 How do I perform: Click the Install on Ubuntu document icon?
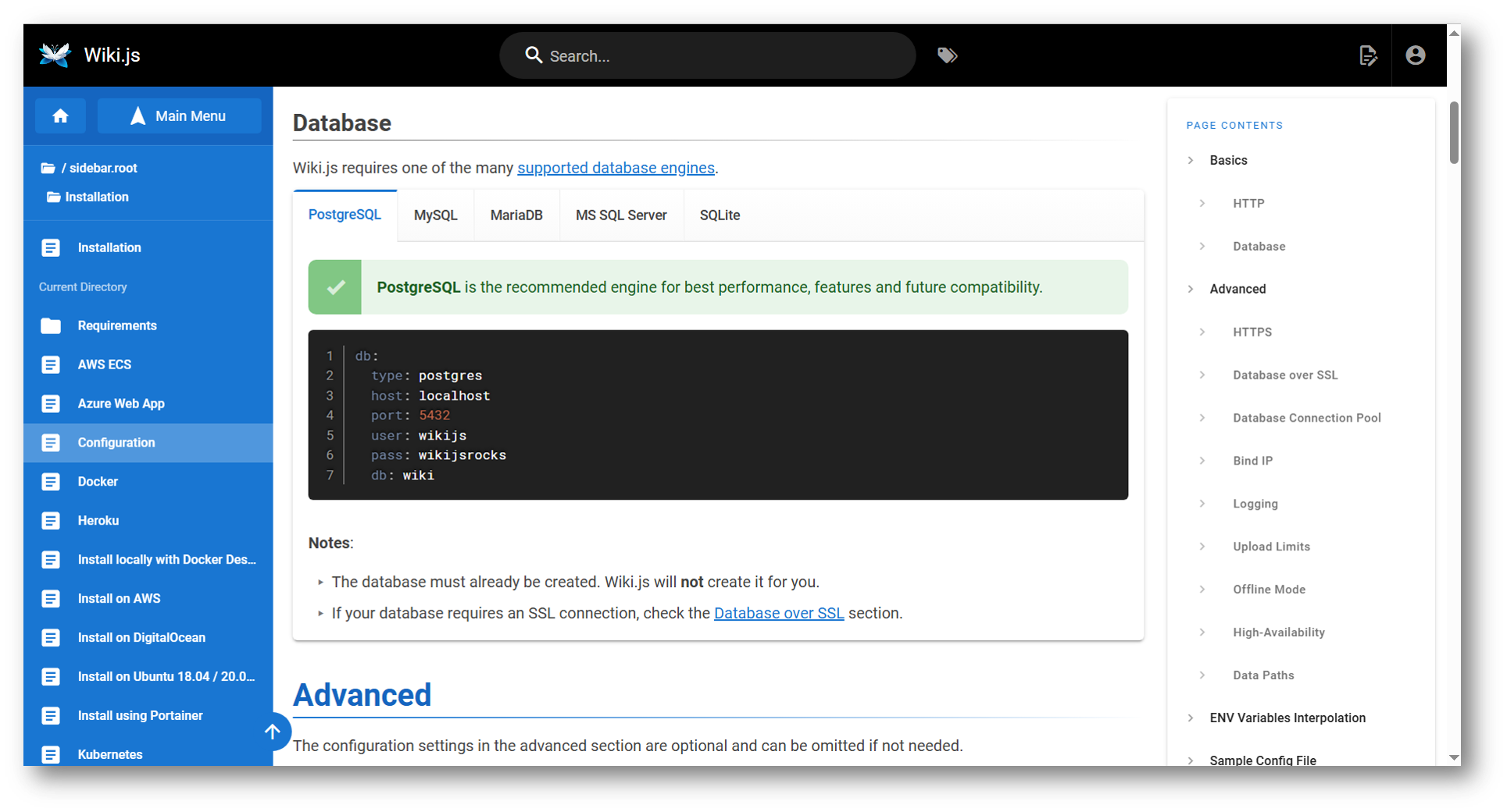tap(51, 677)
